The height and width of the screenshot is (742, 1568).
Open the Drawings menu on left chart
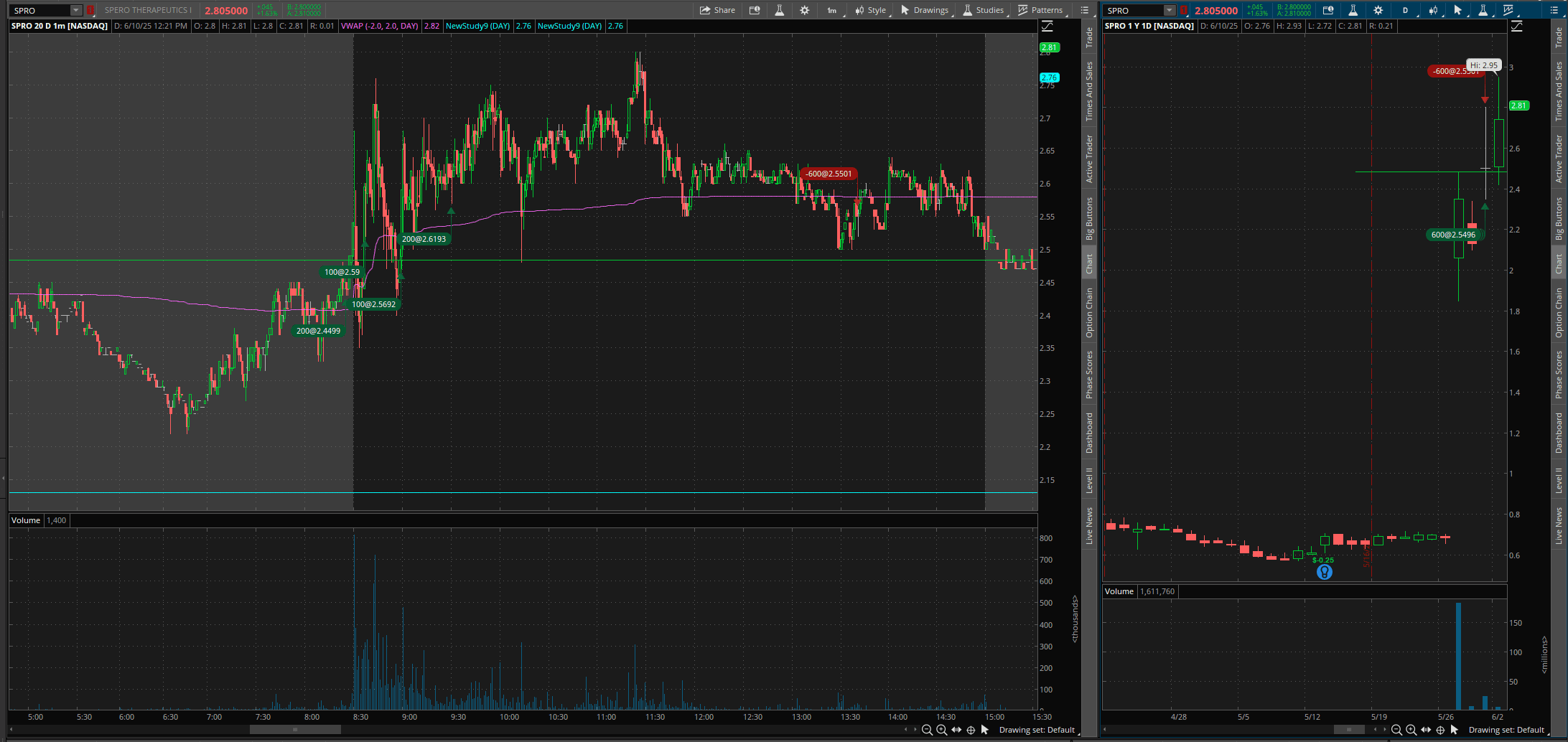pos(925,10)
